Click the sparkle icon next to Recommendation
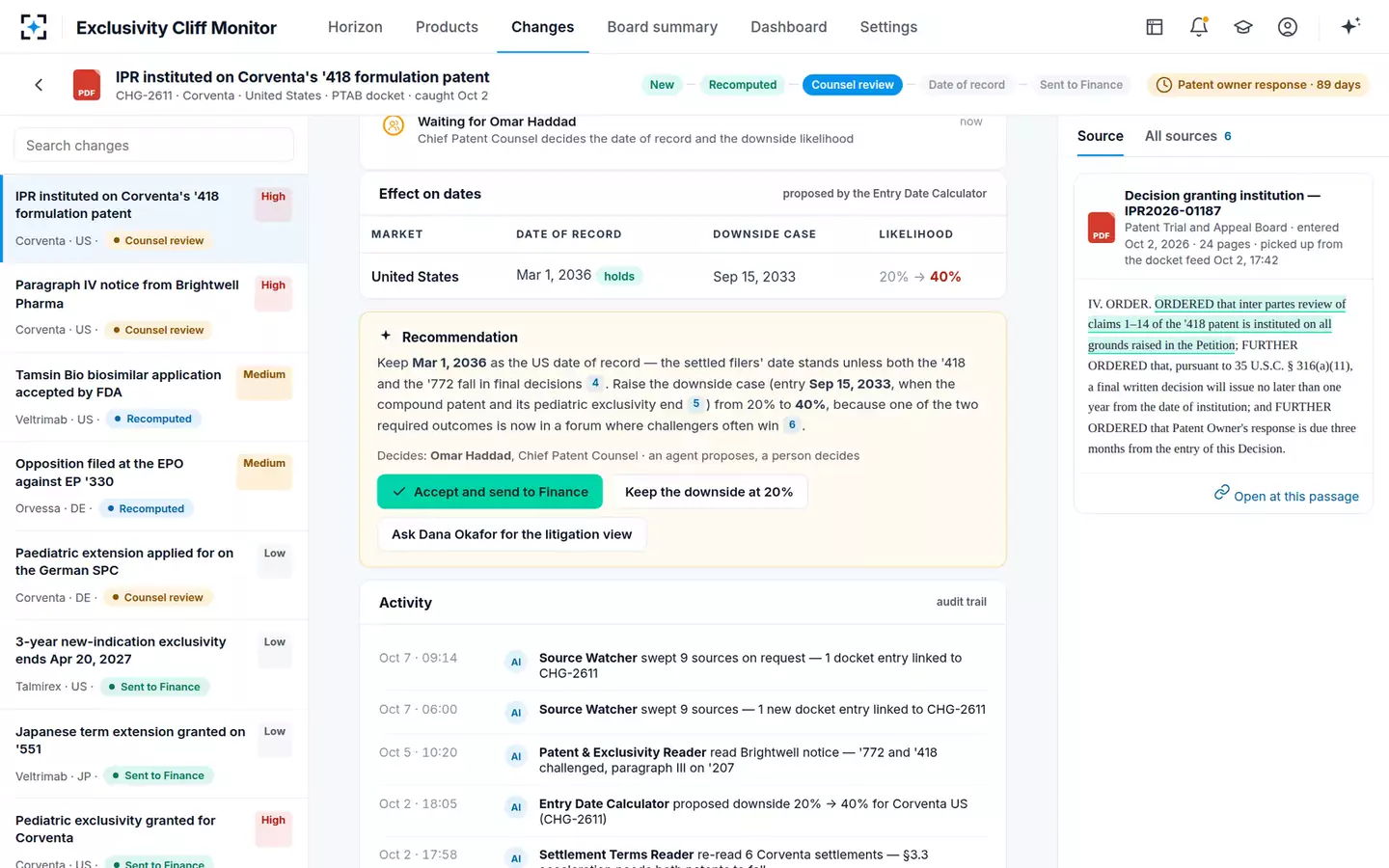The width and height of the screenshot is (1389, 868). pos(386,336)
